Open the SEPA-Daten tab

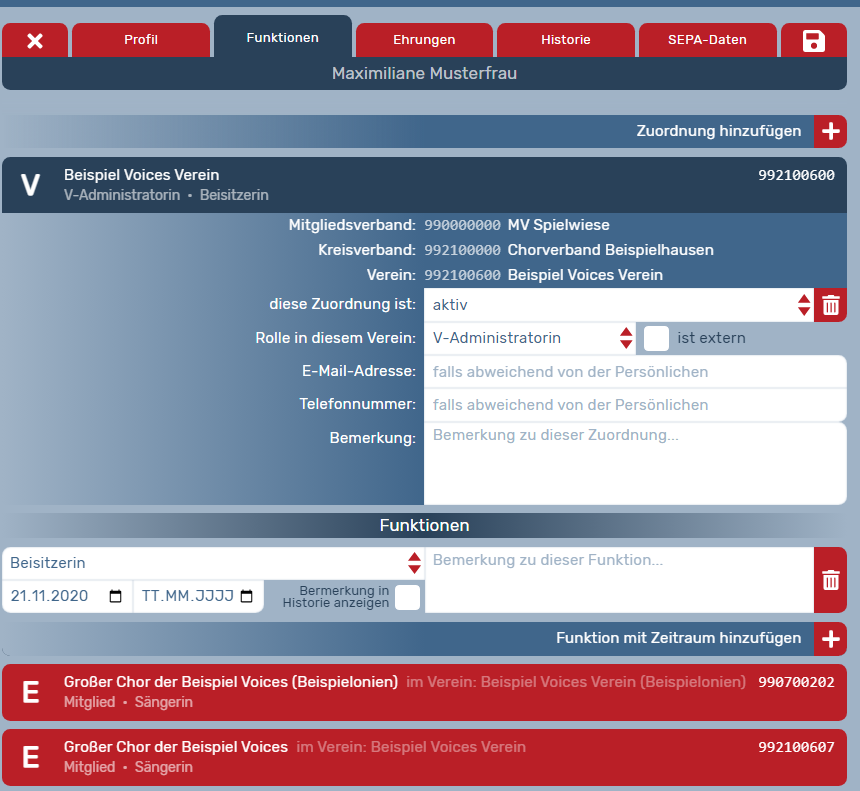pyautogui.click(x=707, y=40)
